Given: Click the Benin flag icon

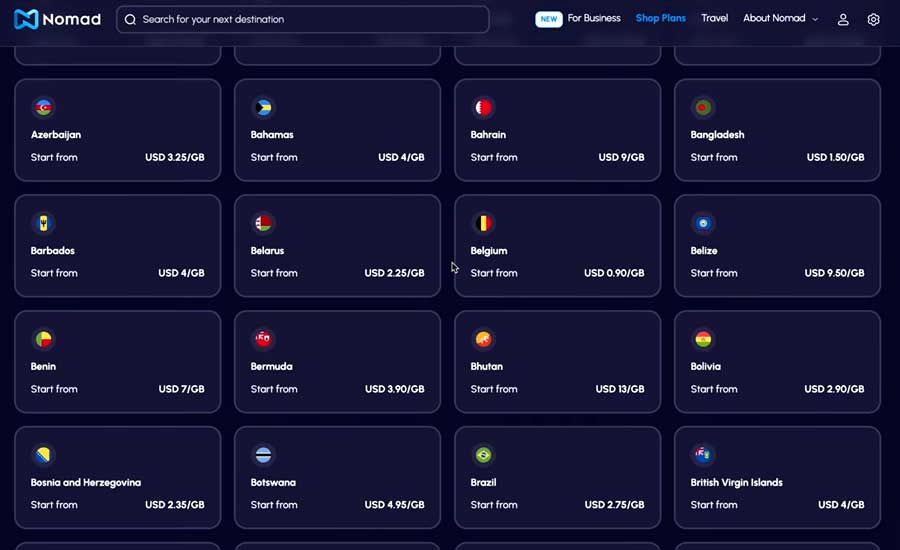Looking at the screenshot, I should coord(44,339).
